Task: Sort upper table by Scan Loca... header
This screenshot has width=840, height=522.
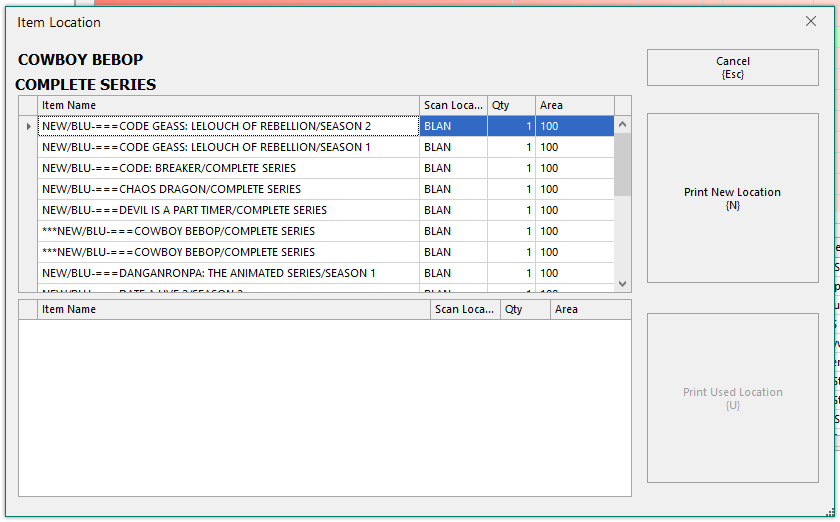Action: [453, 106]
